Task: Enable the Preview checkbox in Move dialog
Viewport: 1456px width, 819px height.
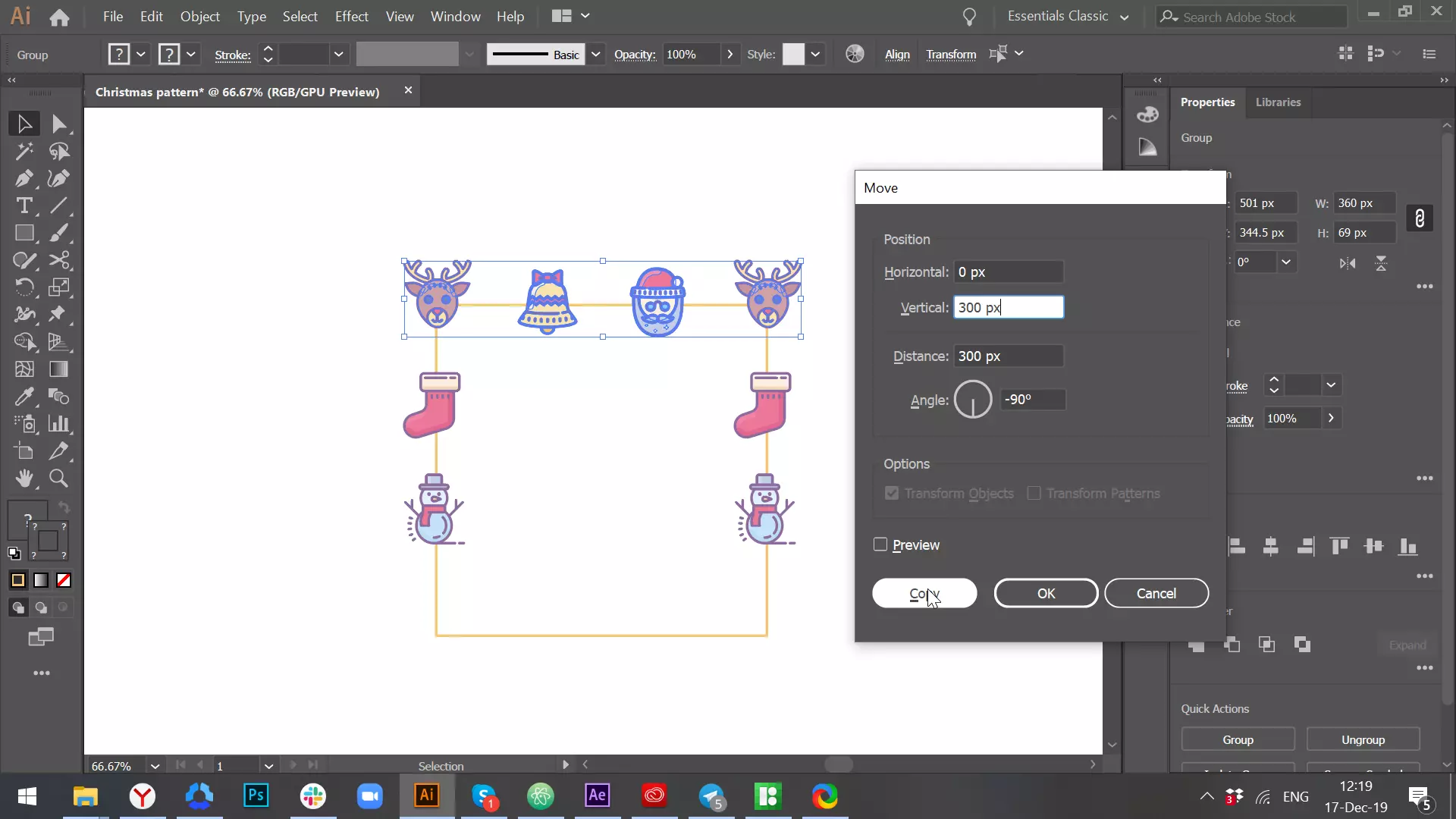Action: click(x=880, y=544)
